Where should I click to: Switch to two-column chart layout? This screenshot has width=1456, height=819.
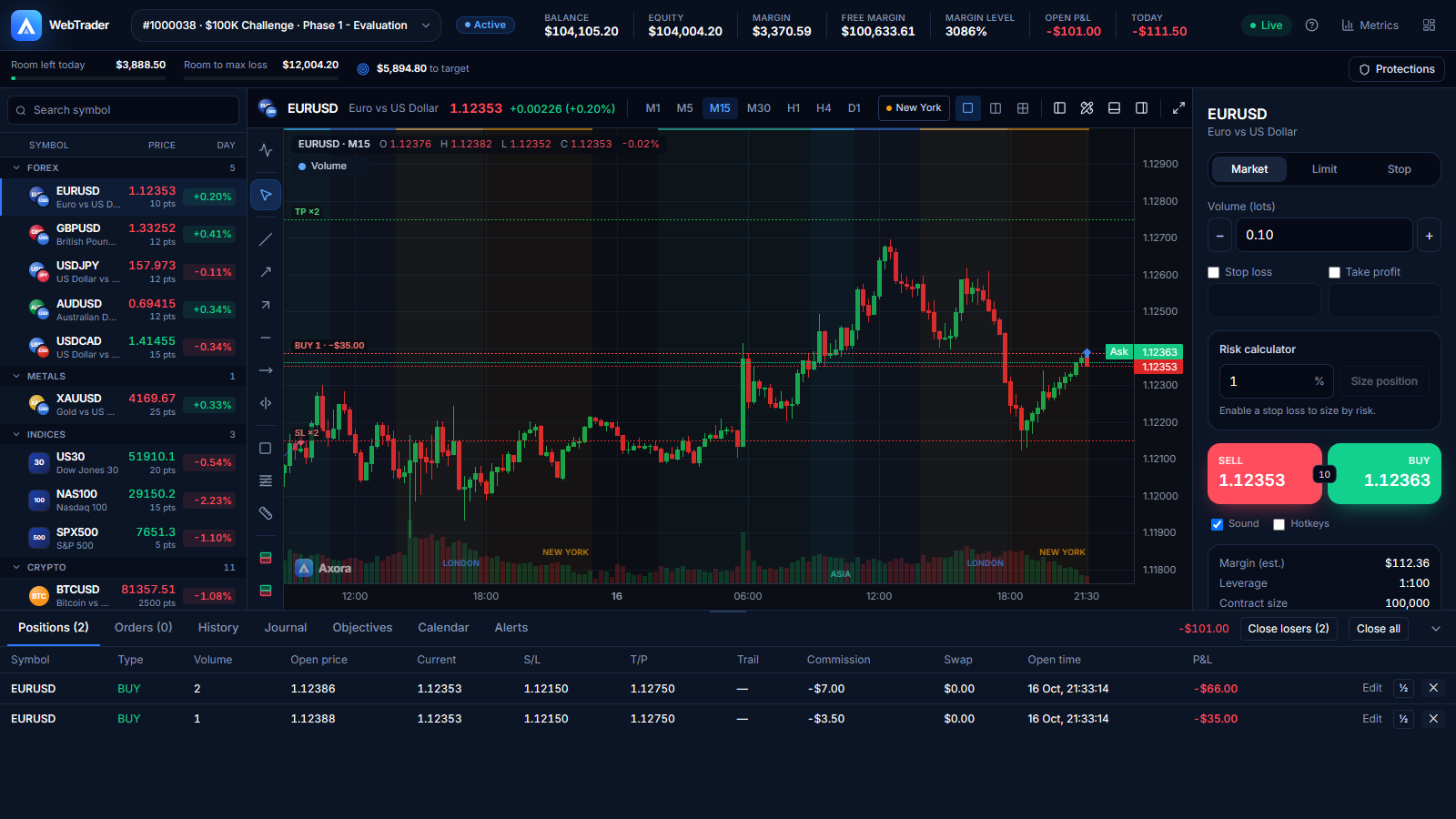996,108
